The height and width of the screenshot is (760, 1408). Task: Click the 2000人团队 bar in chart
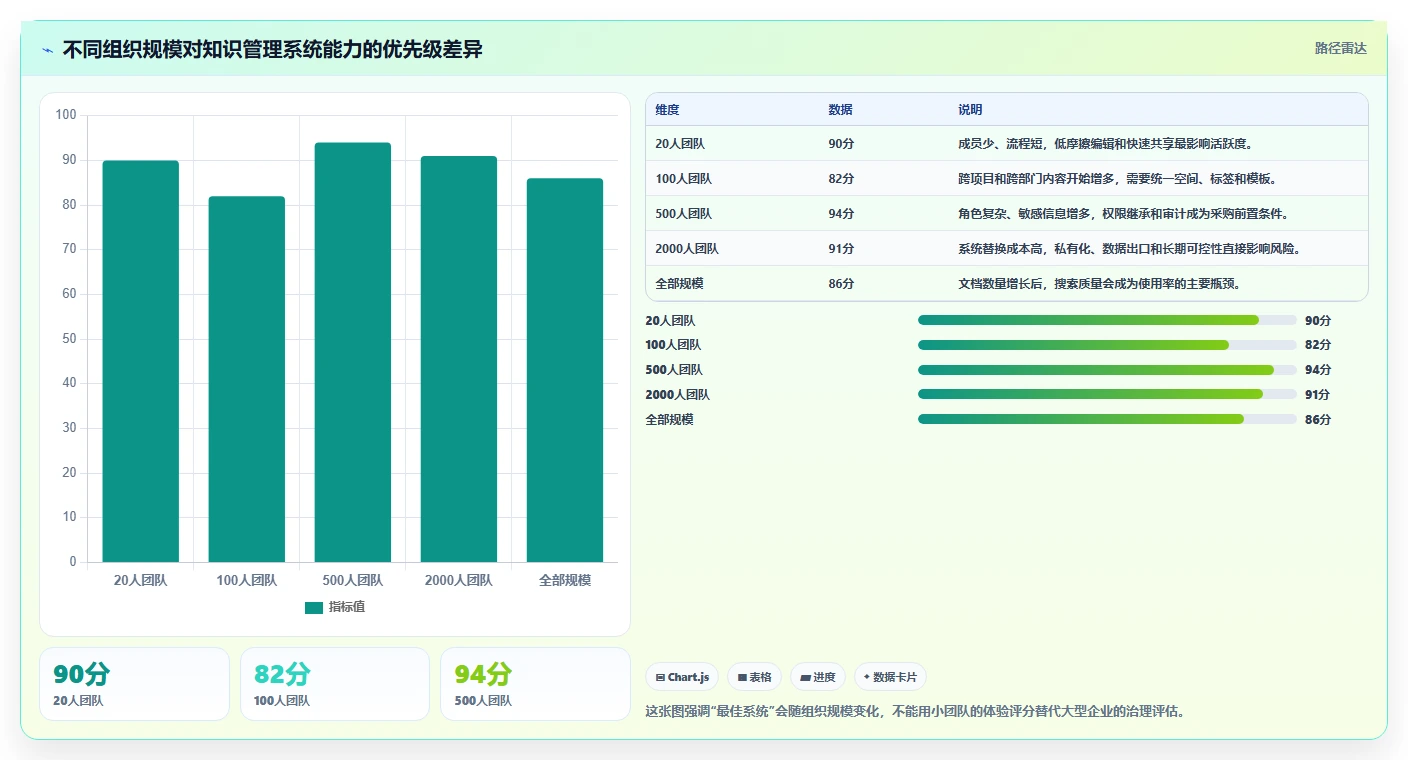coord(459,359)
